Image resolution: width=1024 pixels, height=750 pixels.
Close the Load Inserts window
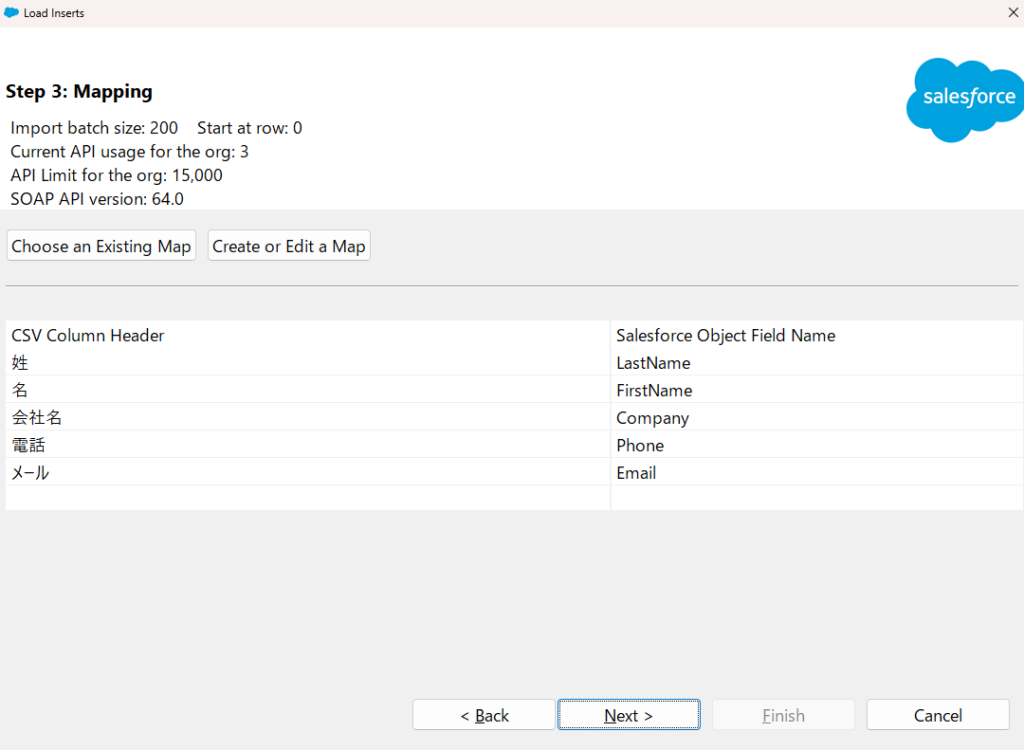[1012, 13]
